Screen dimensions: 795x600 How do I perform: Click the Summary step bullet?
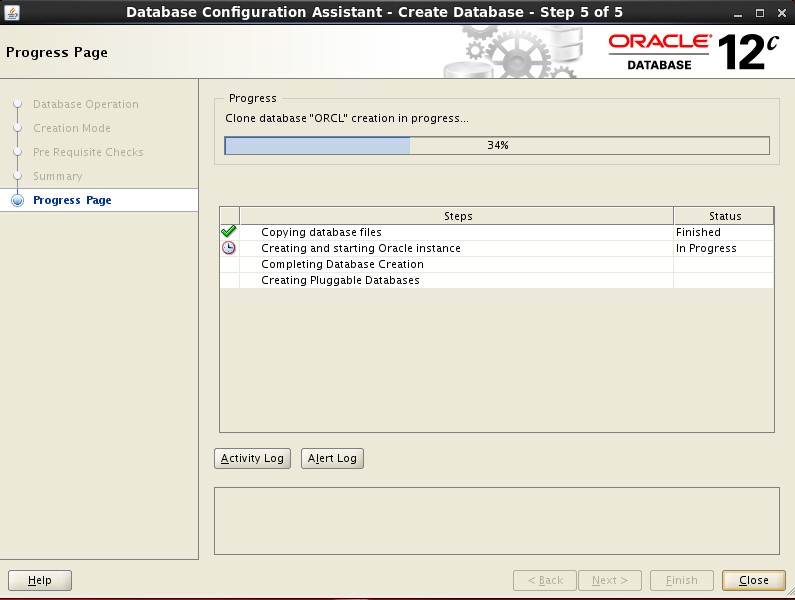coord(18,176)
